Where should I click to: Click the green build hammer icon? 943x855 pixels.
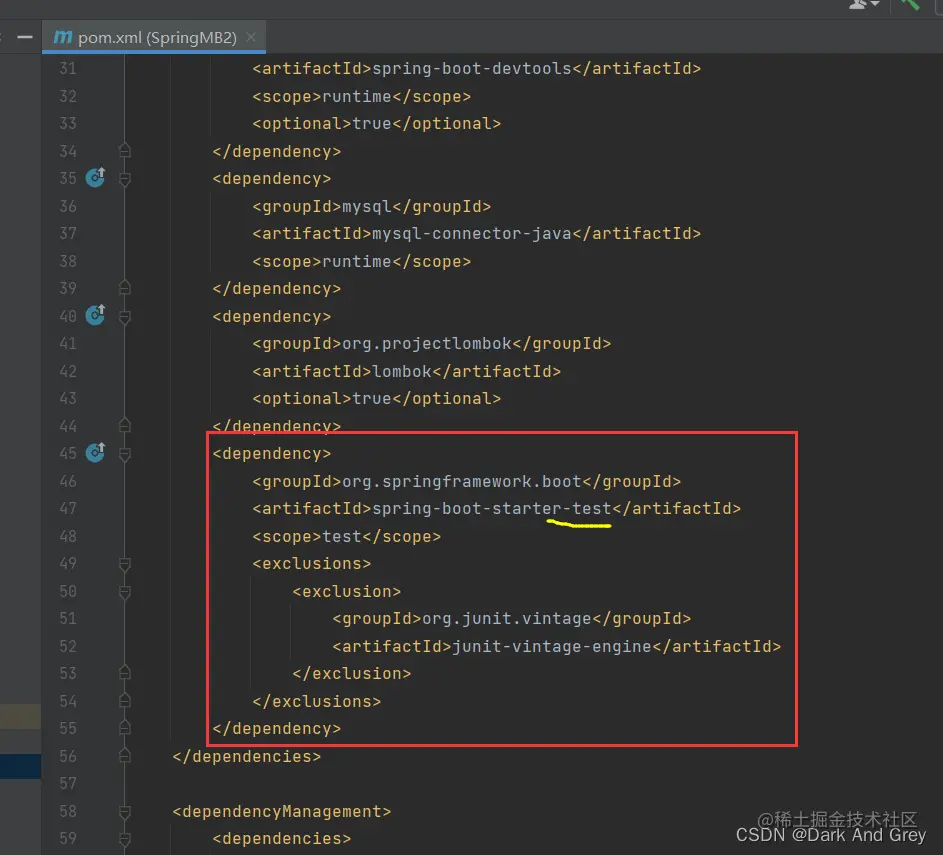point(909,5)
